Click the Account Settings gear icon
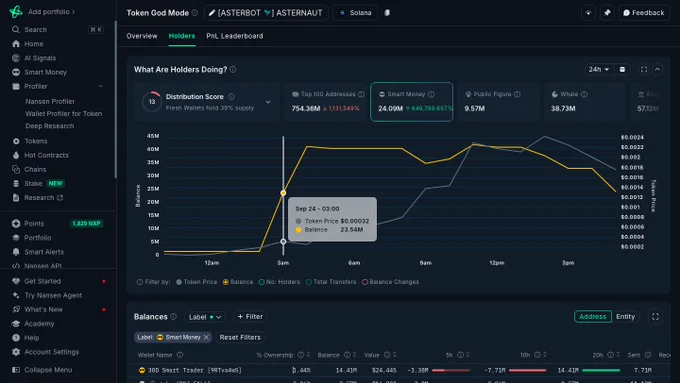The width and height of the screenshot is (680, 383). click(16, 352)
